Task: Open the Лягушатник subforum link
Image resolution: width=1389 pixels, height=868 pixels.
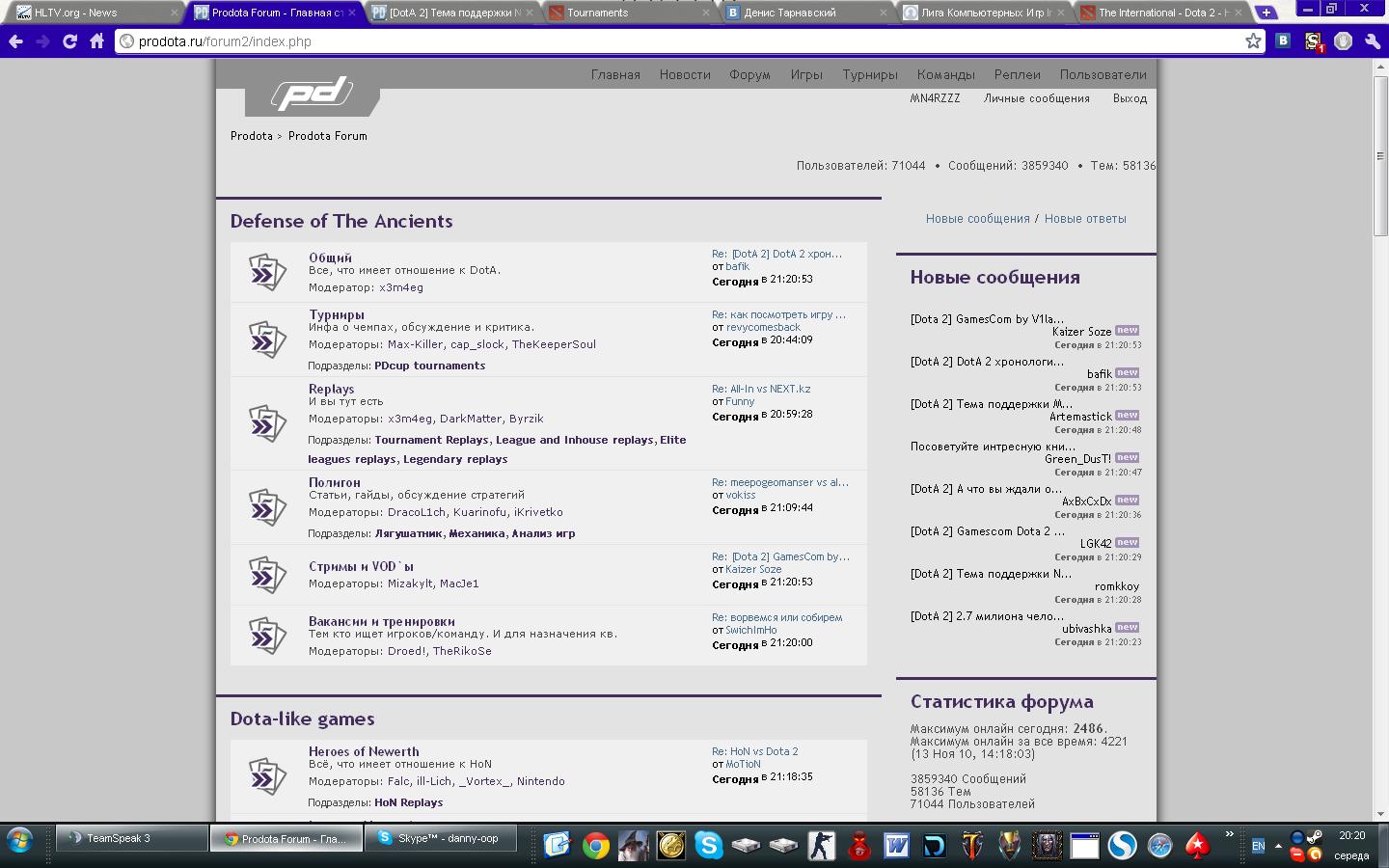Action: coord(408,533)
